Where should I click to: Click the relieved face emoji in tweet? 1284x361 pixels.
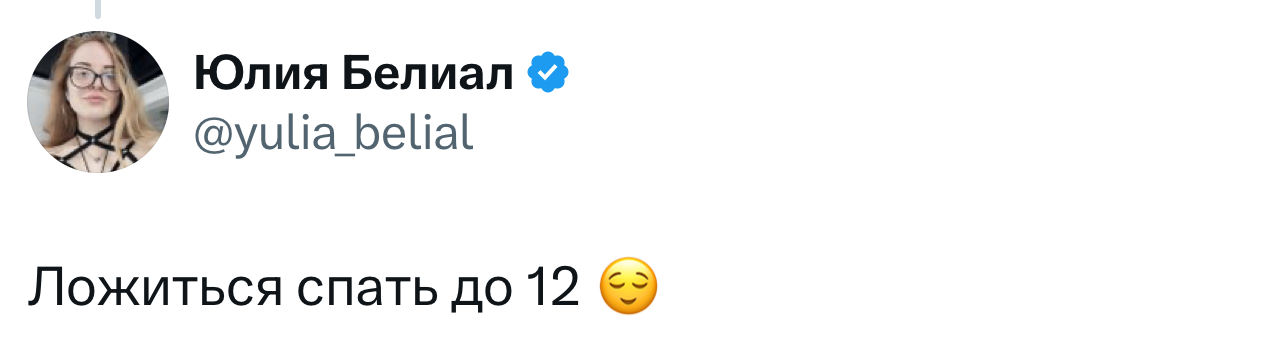coord(628,287)
